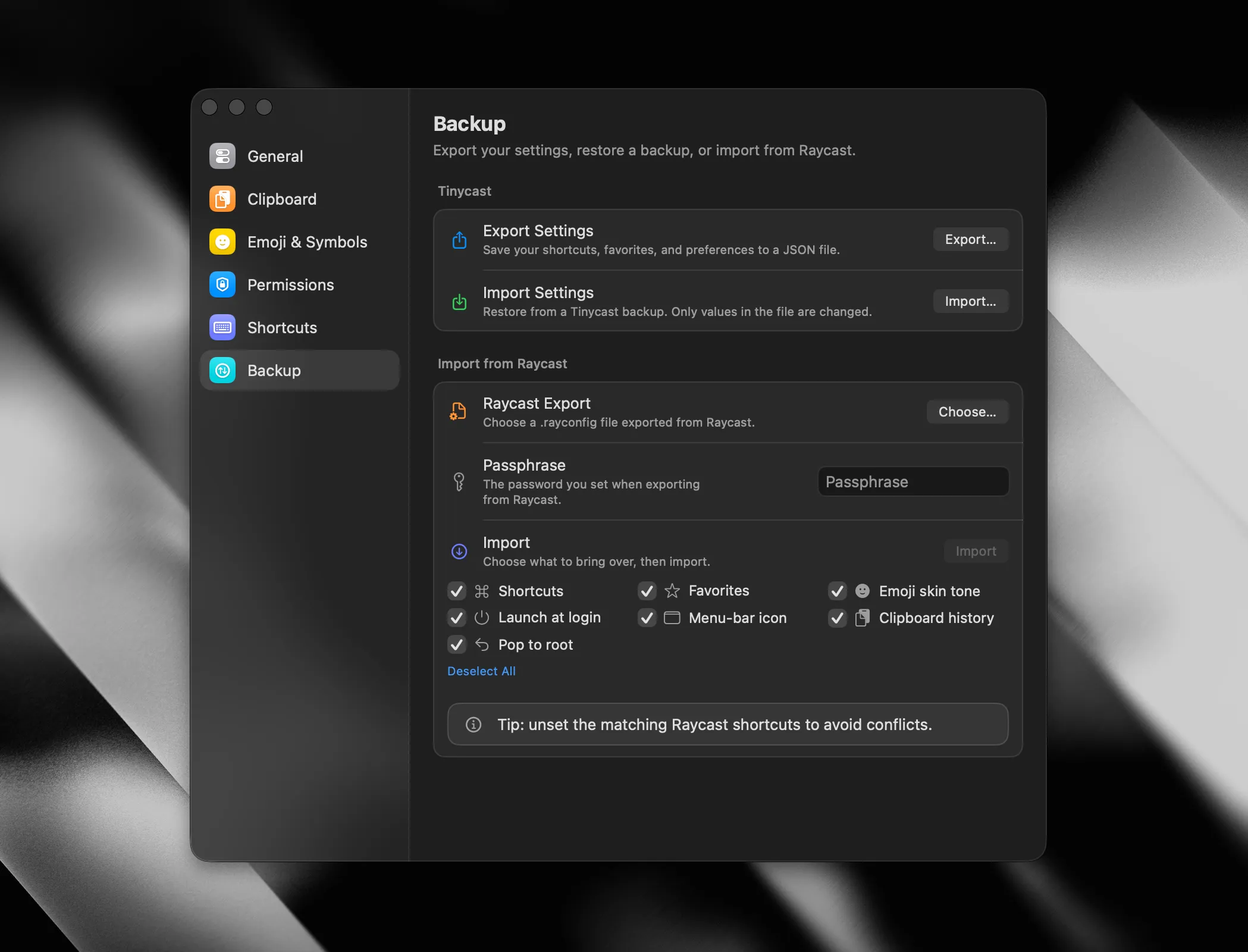Uncheck the Favorites import checkbox

pos(647,591)
